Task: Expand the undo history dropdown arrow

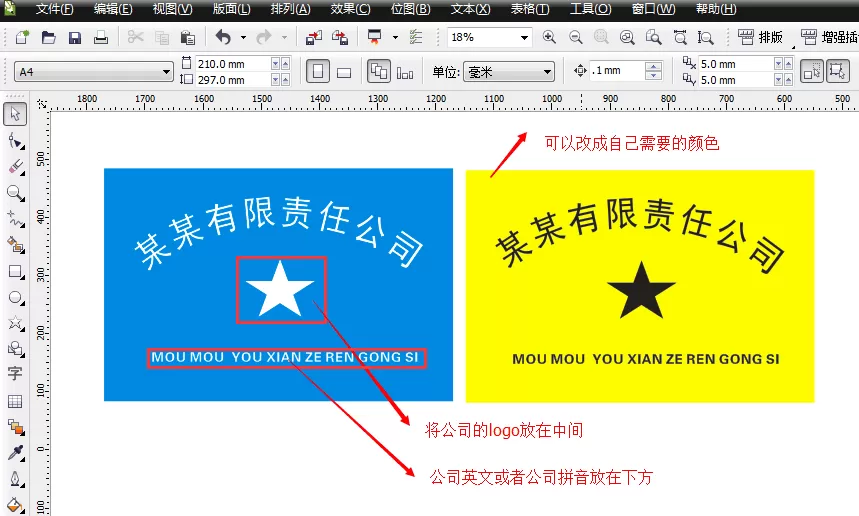Action: [x=243, y=37]
